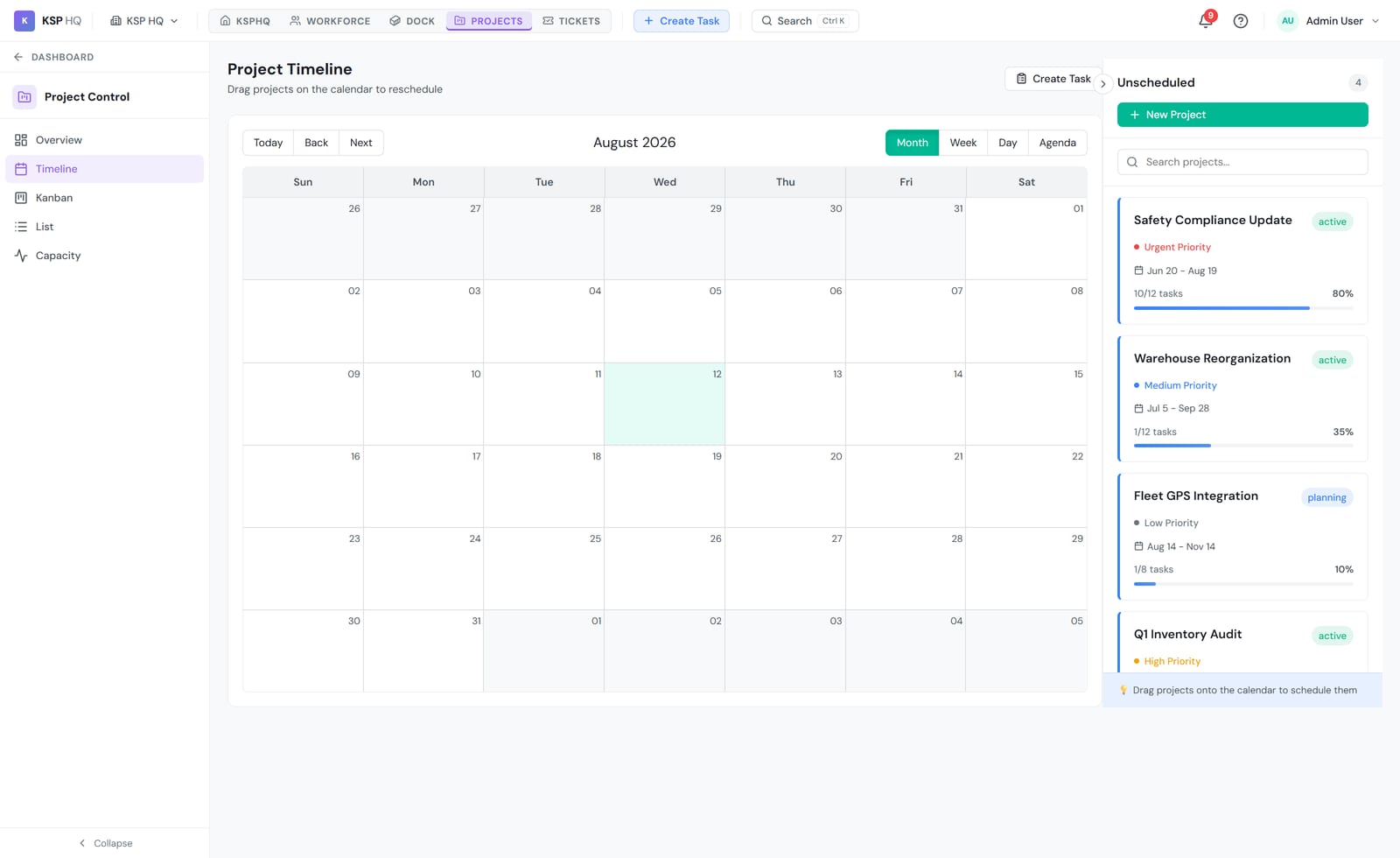Open the DOCK nav tab
The width and height of the screenshot is (1400, 858).
click(412, 21)
